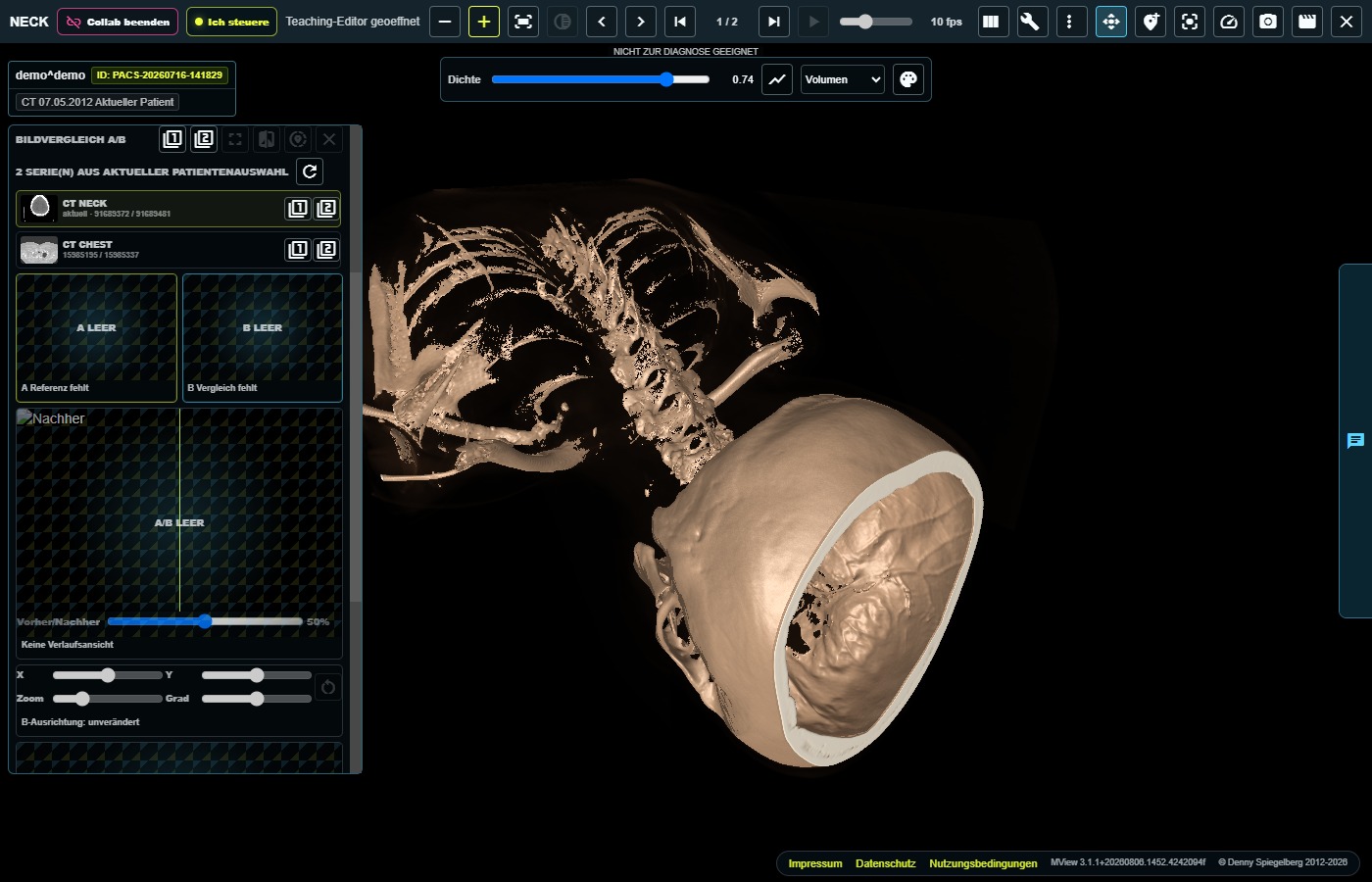1372x882 pixels.
Task: Open the Volumen render mode dropdown
Action: (x=843, y=79)
